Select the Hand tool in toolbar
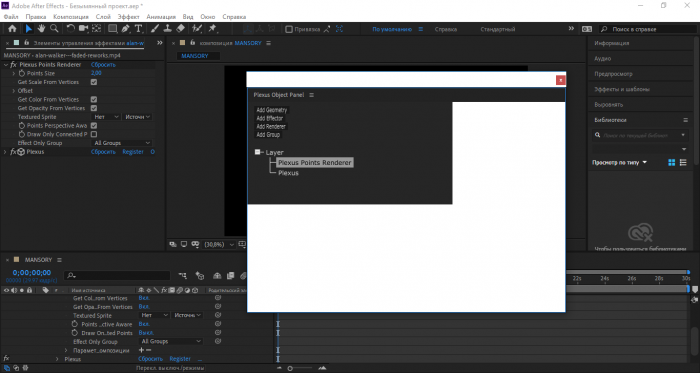The width and height of the screenshot is (700, 373). [x=42, y=29]
